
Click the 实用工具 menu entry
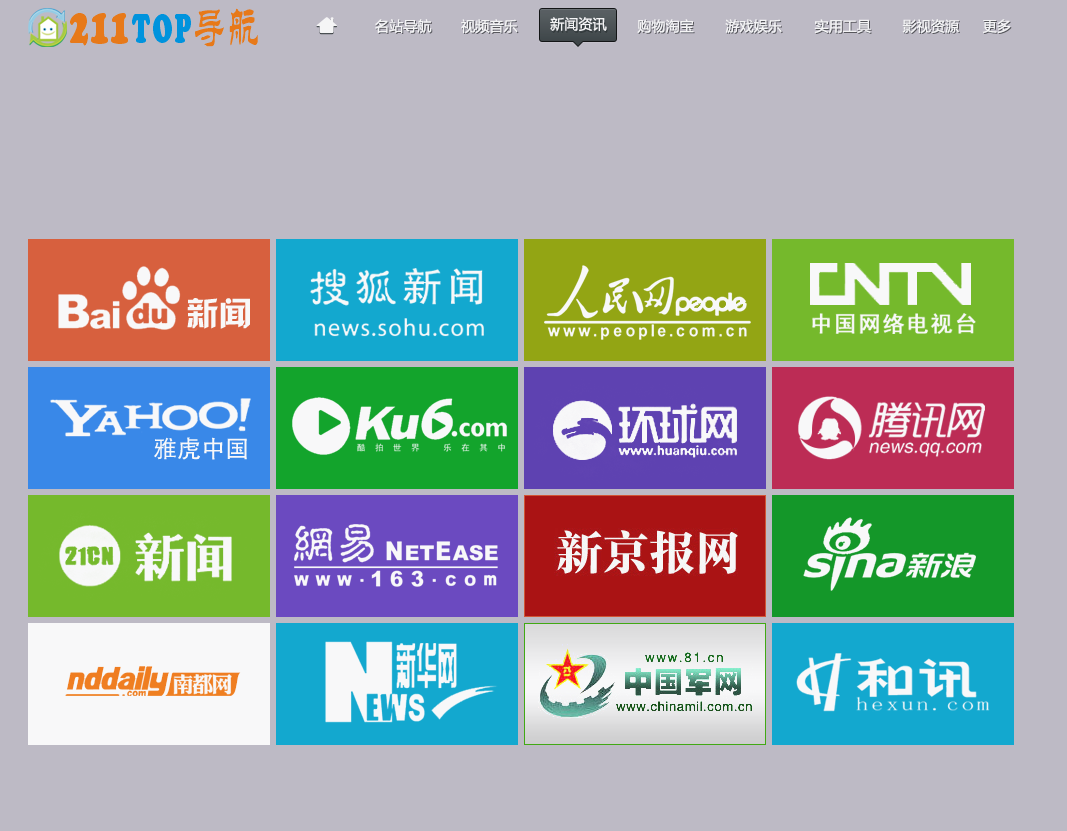coord(842,27)
